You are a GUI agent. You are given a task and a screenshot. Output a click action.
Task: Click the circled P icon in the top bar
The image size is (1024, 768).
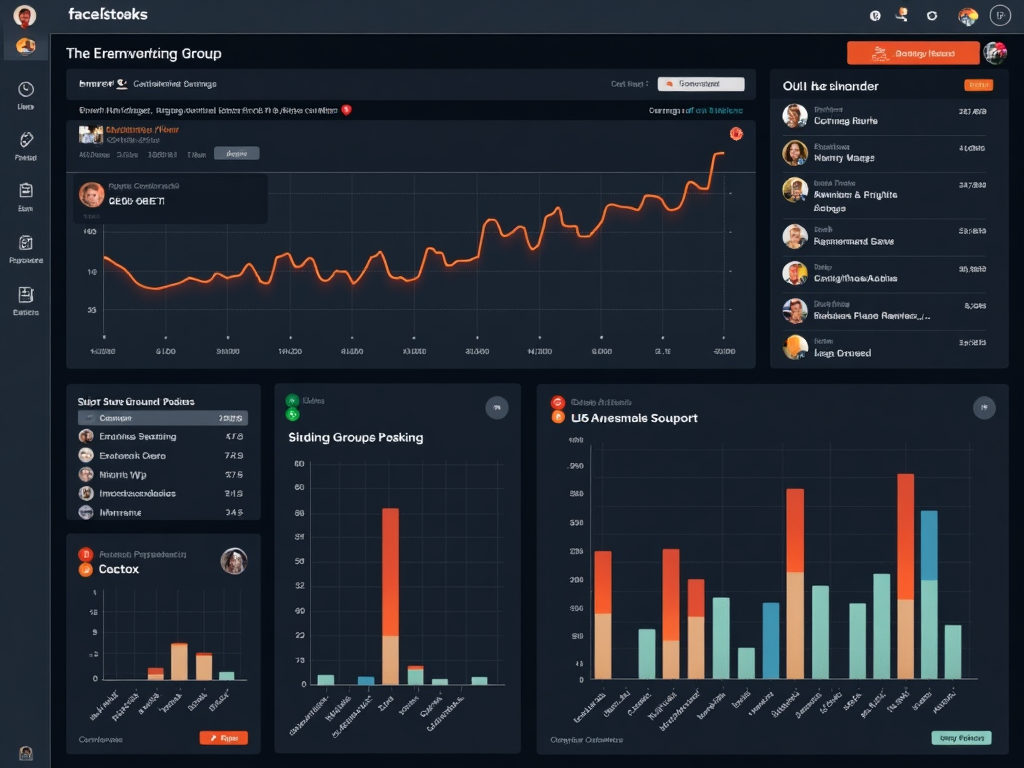pos(999,15)
